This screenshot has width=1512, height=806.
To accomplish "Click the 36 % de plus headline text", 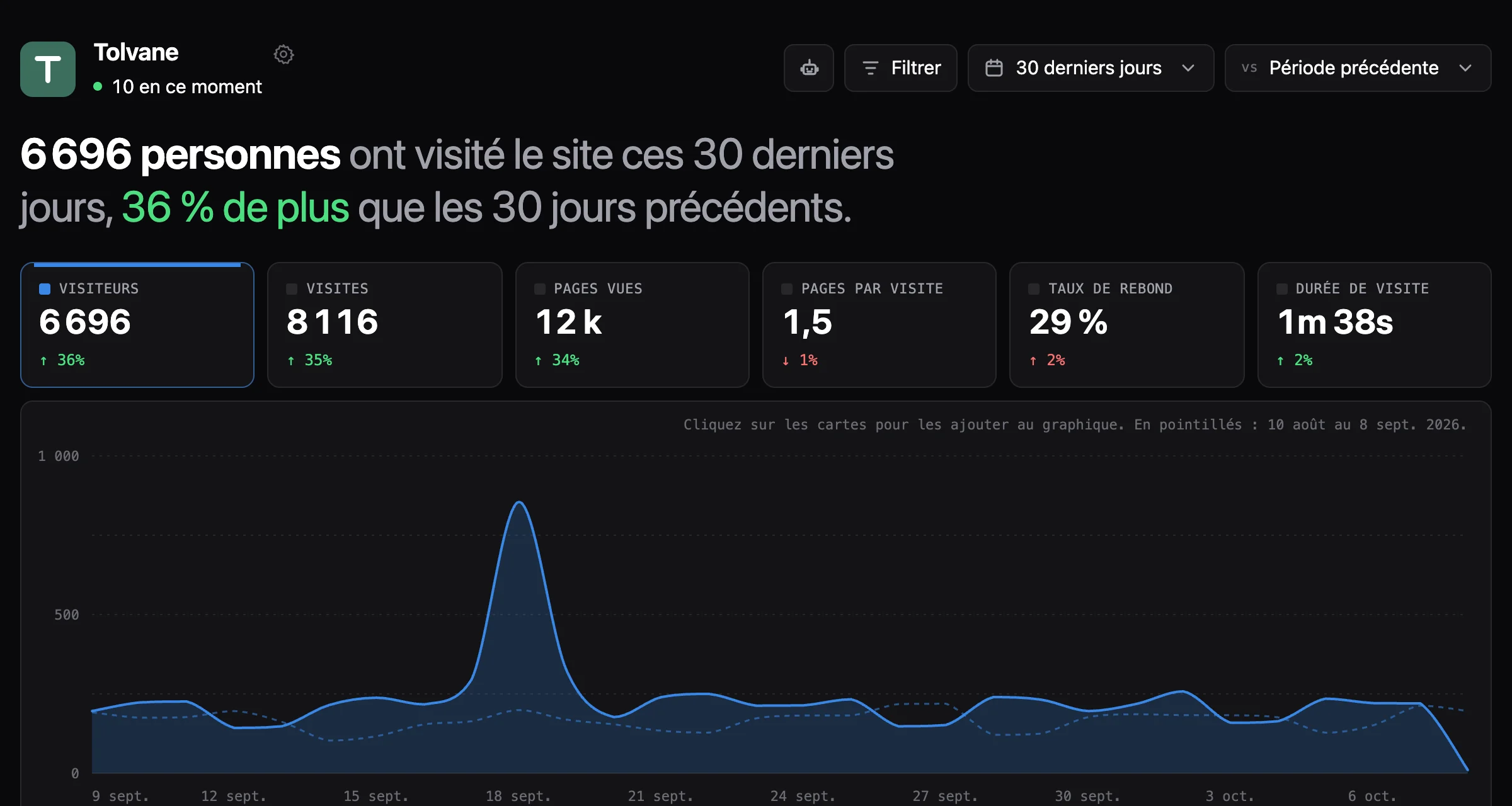I will (235, 207).
